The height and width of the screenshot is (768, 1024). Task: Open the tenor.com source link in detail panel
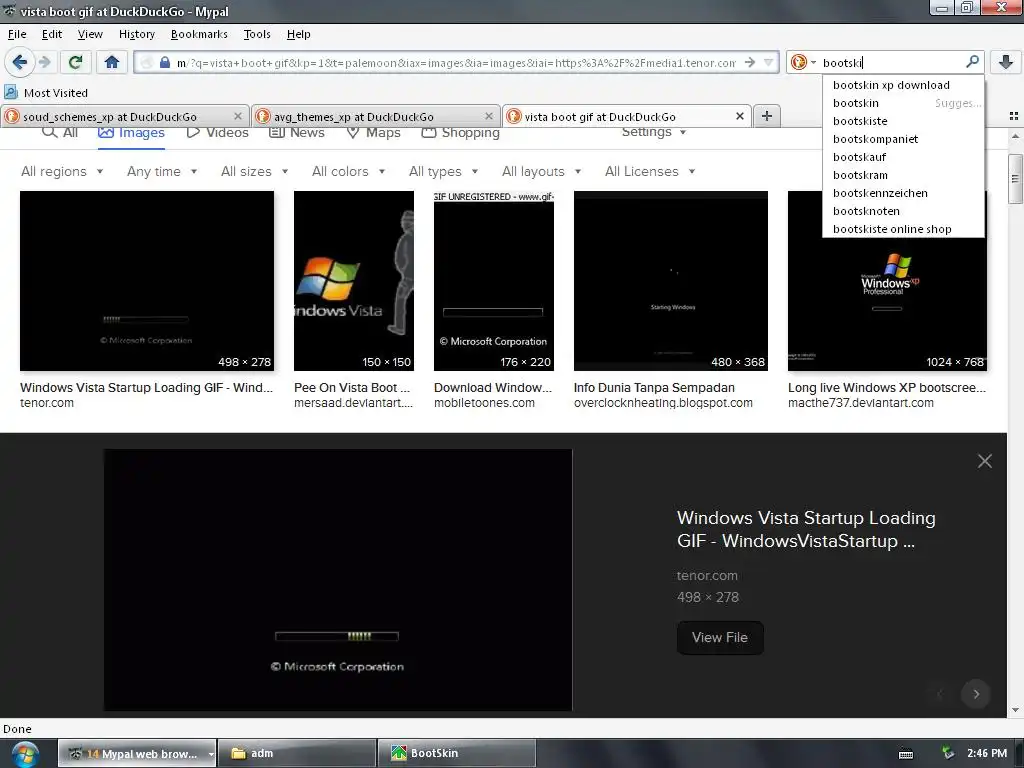[x=707, y=575]
